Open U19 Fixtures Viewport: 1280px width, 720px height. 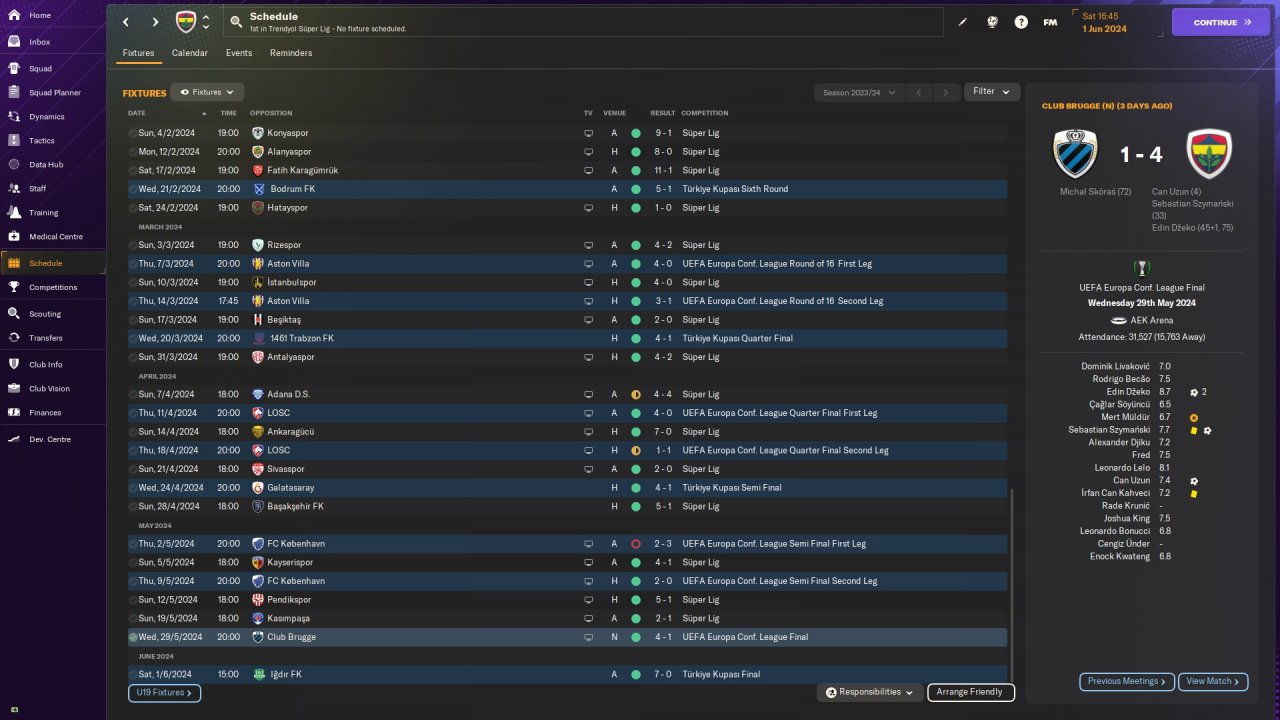pos(164,692)
